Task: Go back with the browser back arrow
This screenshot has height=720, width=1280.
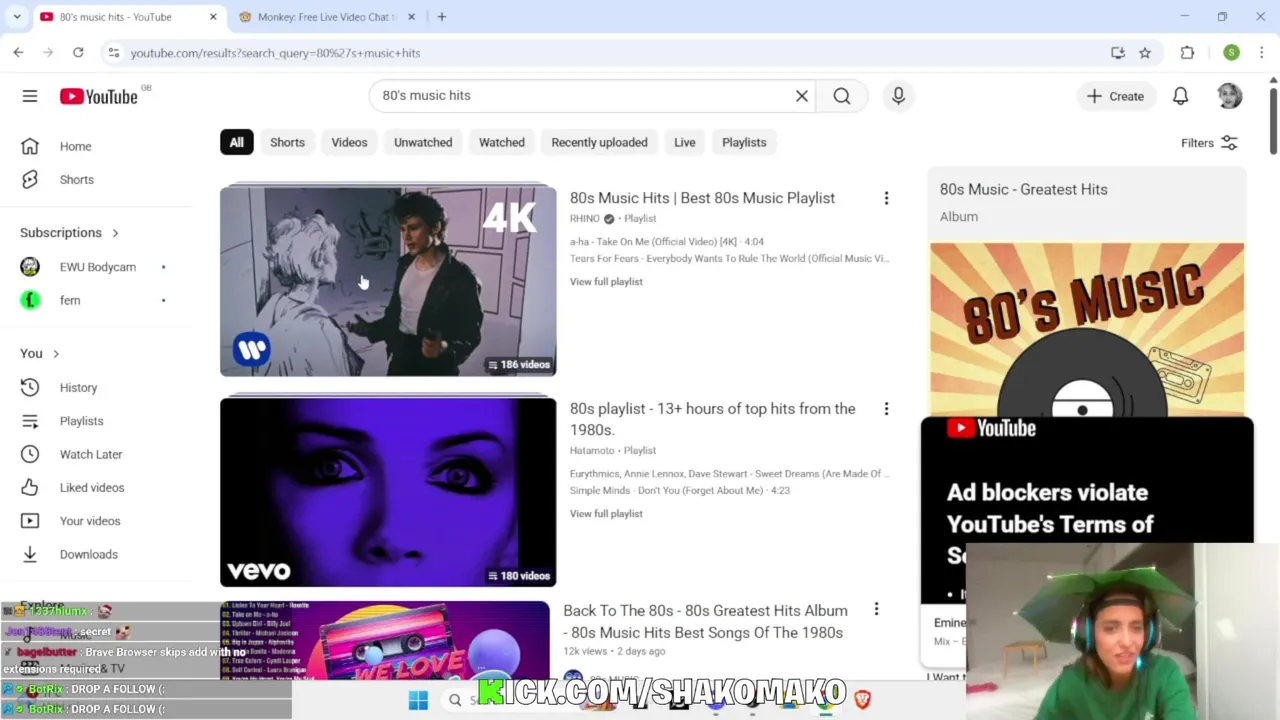Action: tap(18, 53)
